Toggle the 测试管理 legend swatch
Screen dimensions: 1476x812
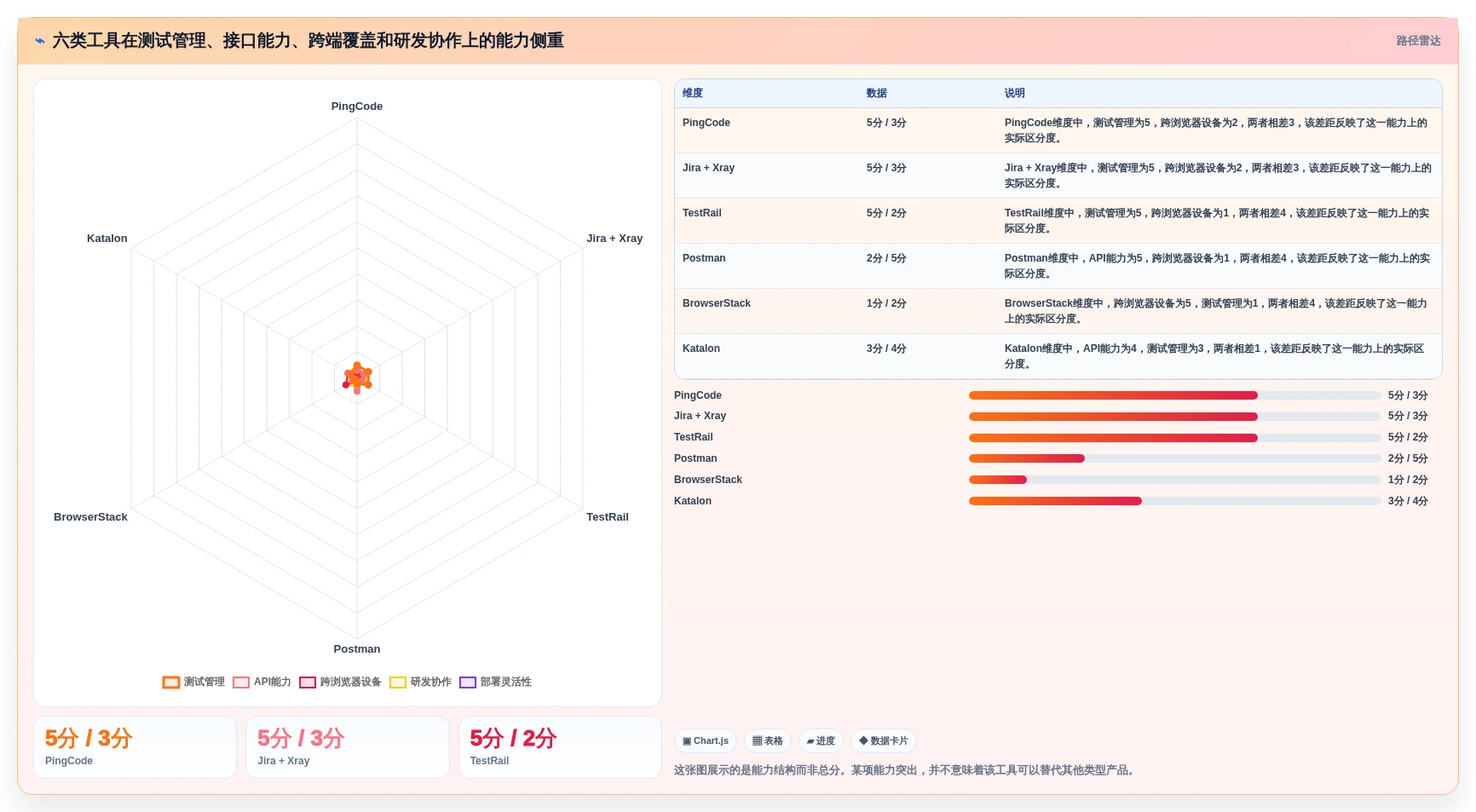tap(170, 682)
